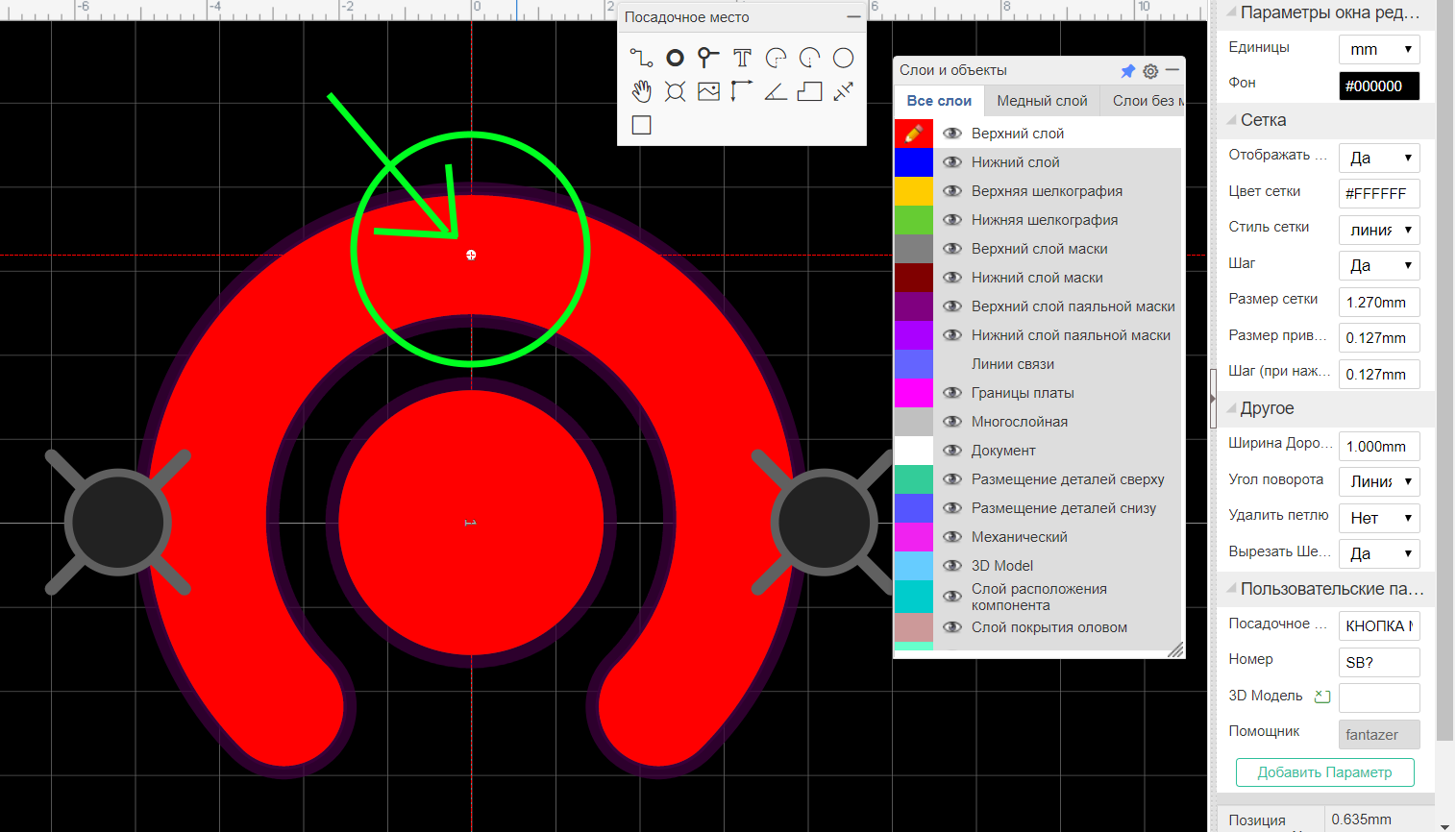
Task: Select the Механический layer row
Action: click(1037, 537)
